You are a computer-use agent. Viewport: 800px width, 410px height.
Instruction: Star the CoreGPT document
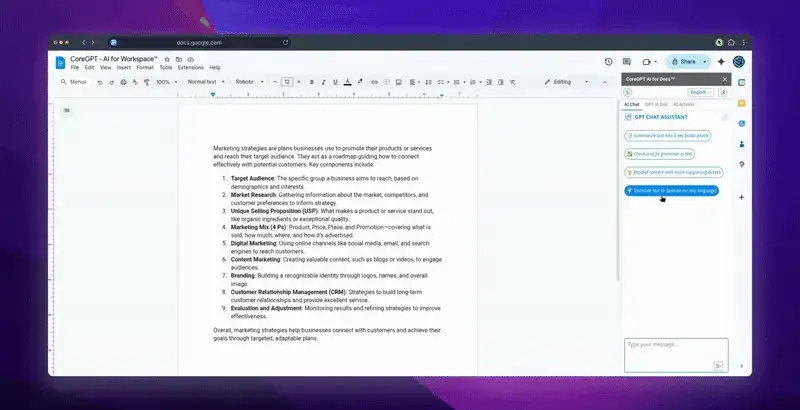[167, 59]
